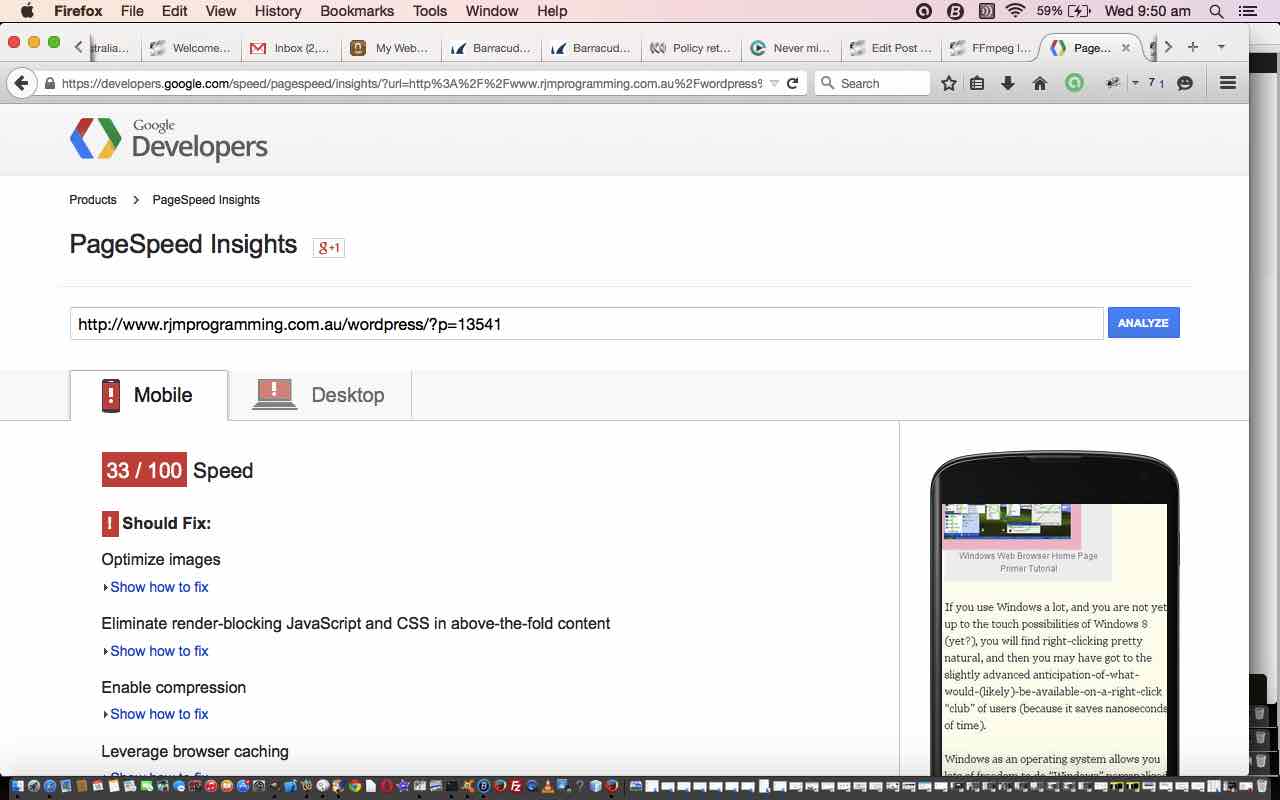Close the PageSpeed tab
Viewport: 1280px width, 800px height.
(x=1126, y=47)
